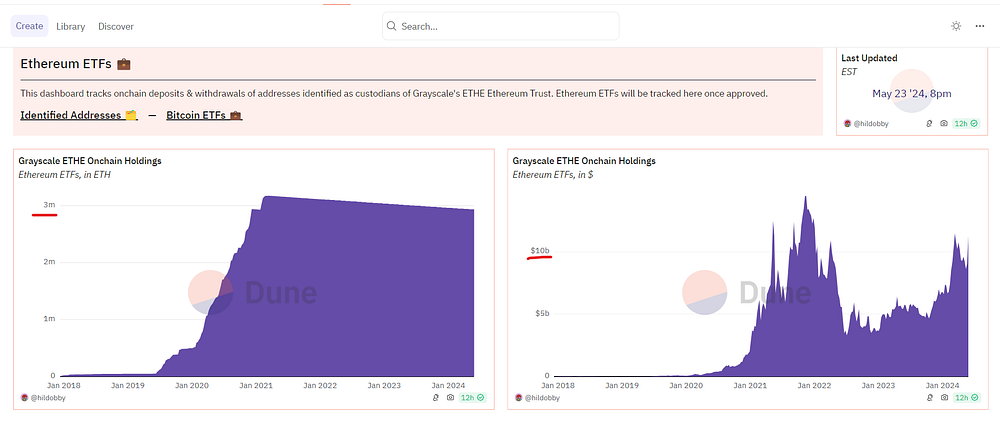Open query link icon under ETH holdings chart

(436, 398)
